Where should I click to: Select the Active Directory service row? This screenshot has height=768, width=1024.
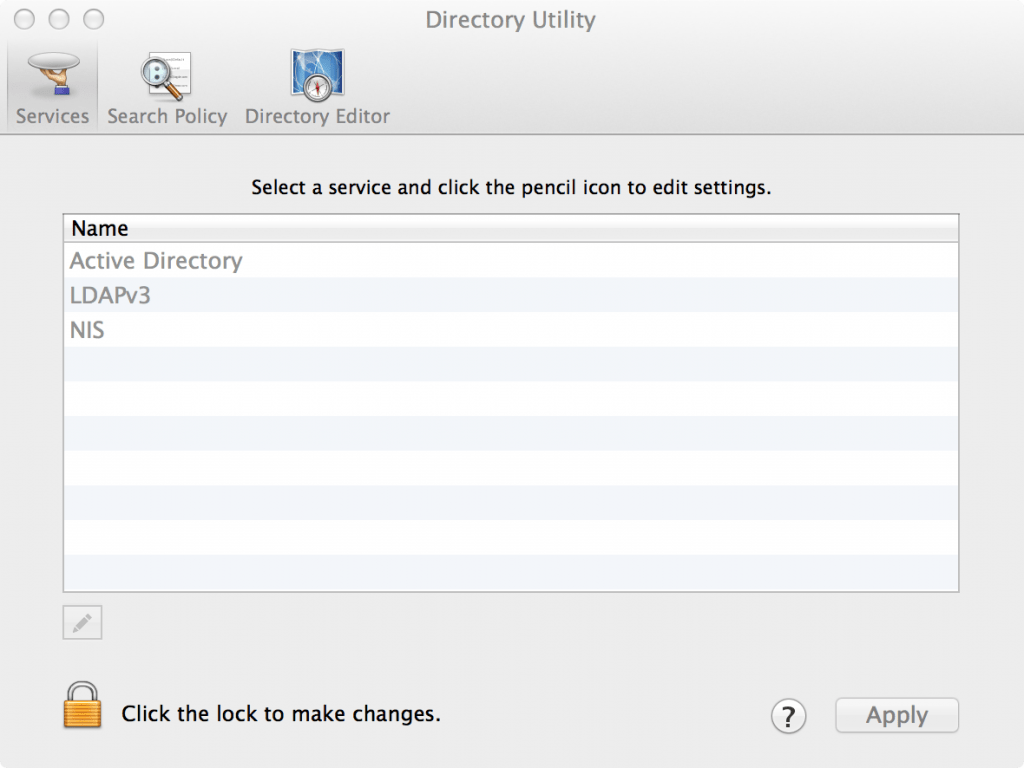[511, 261]
